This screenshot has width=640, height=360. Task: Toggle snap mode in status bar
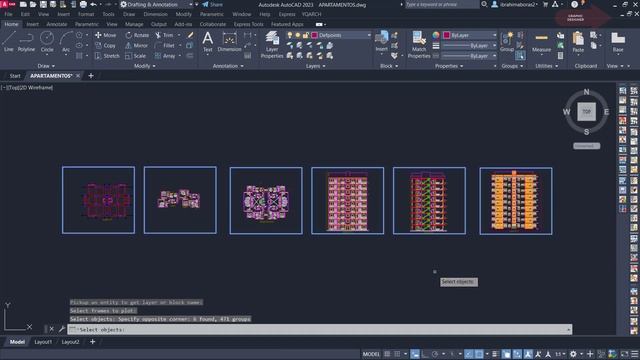pyautogui.click(x=397, y=354)
